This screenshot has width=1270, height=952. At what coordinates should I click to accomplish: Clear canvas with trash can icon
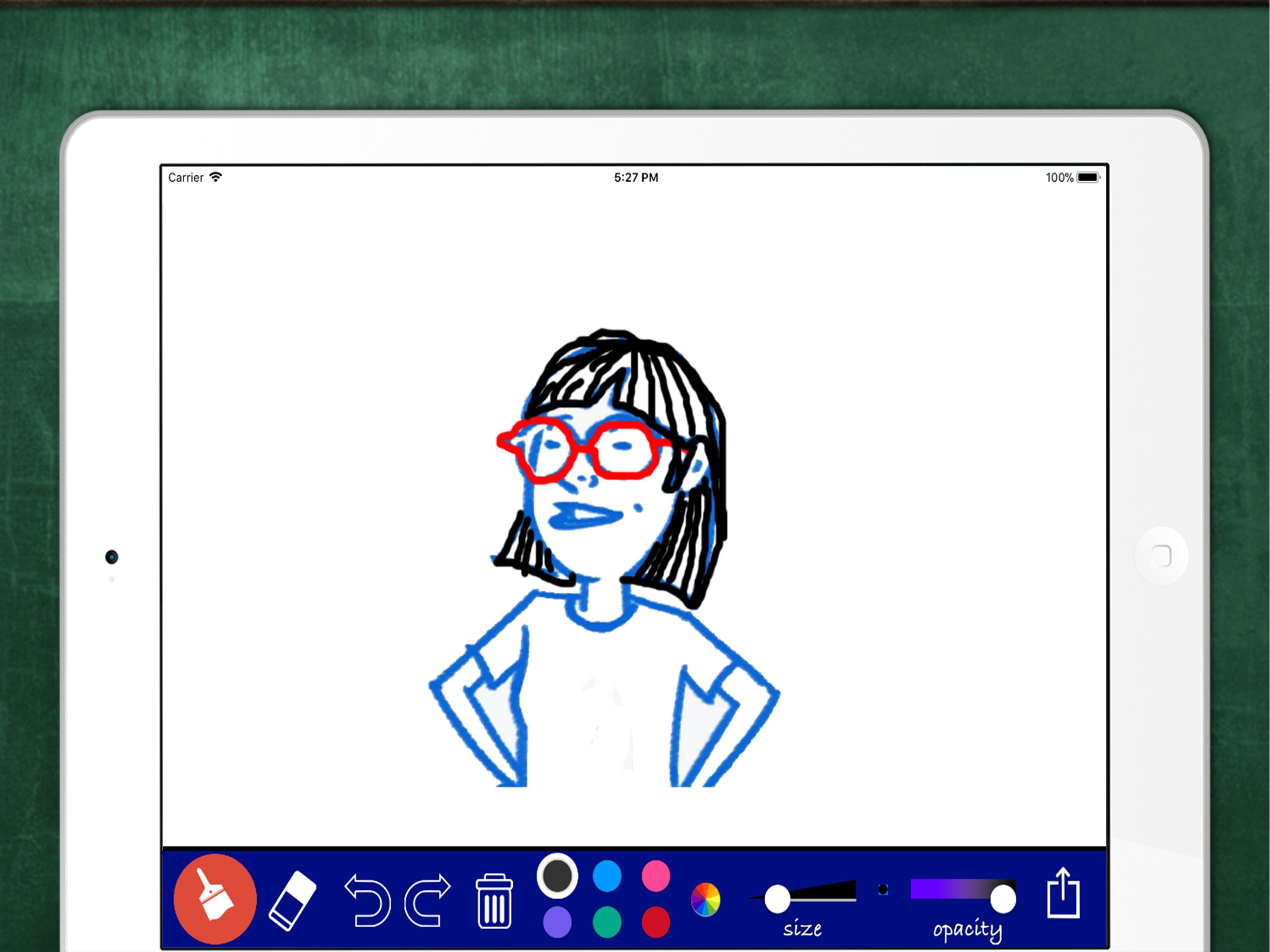494,901
